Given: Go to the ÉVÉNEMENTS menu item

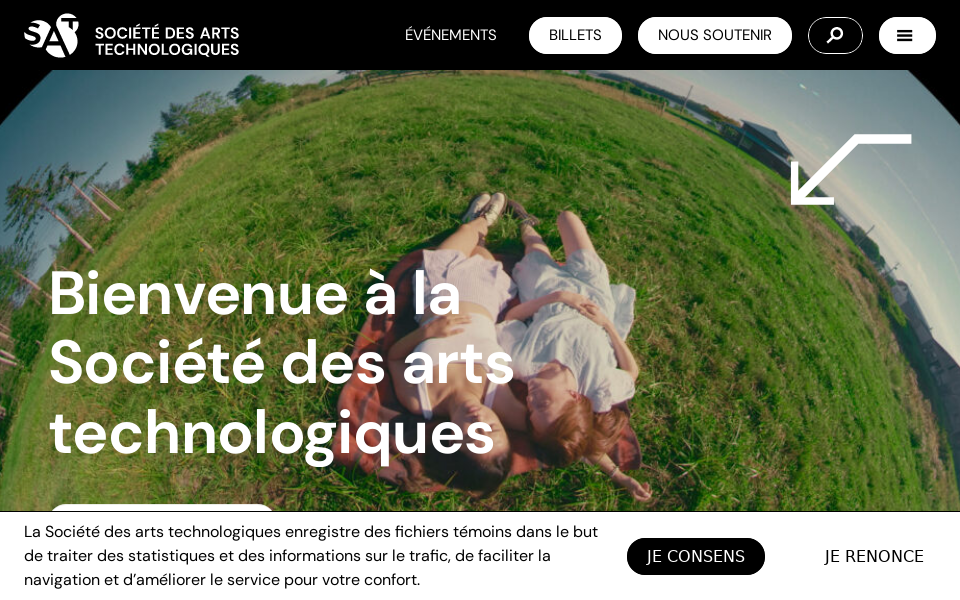Looking at the screenshot, I should [x=451, y=35].
